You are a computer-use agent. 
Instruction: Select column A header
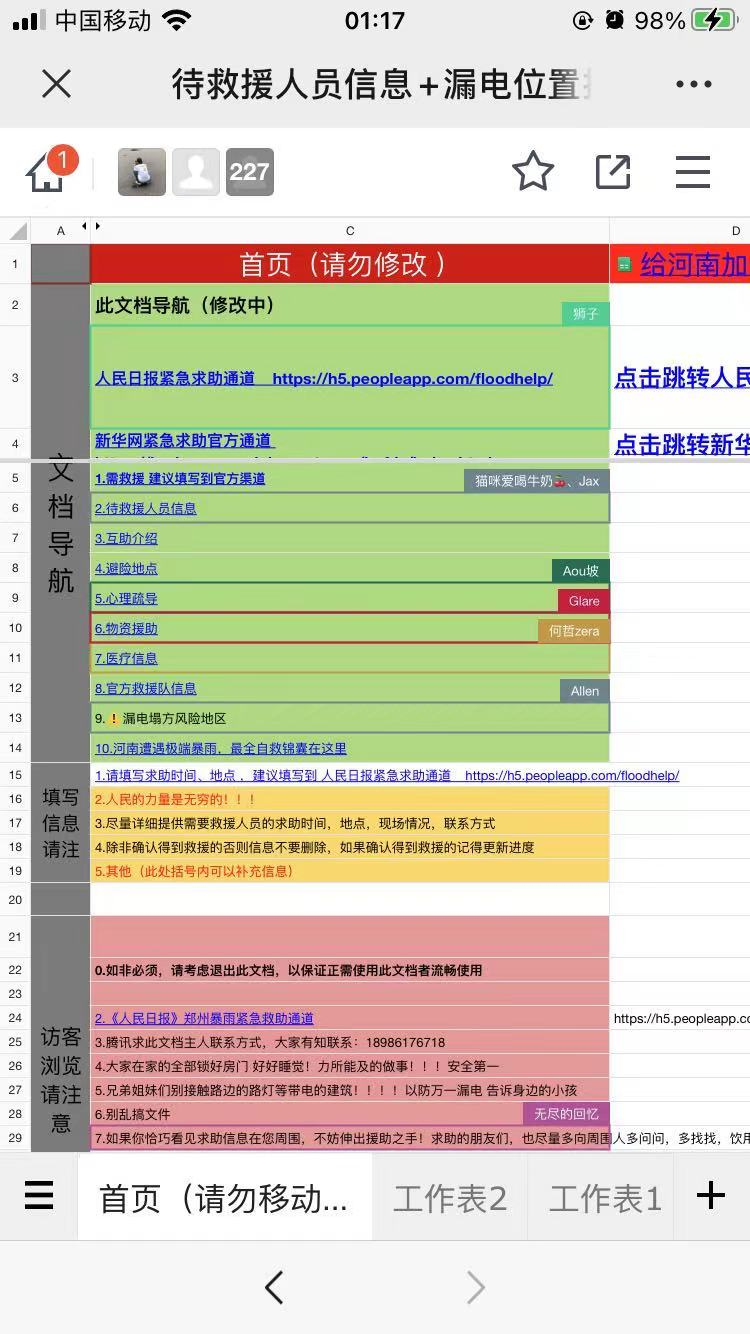[x=60, y=231]
